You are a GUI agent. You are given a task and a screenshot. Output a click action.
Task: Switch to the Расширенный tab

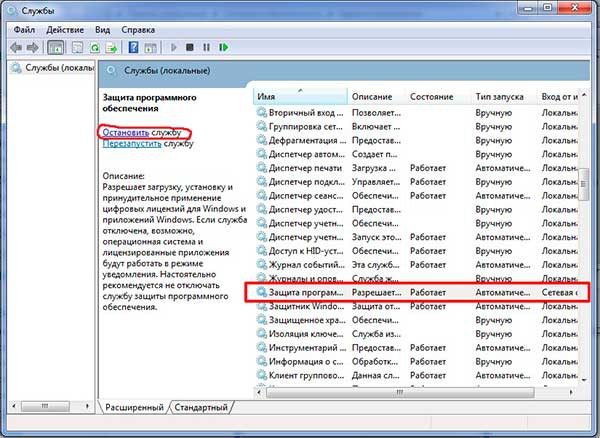click(x=134, y=407)
